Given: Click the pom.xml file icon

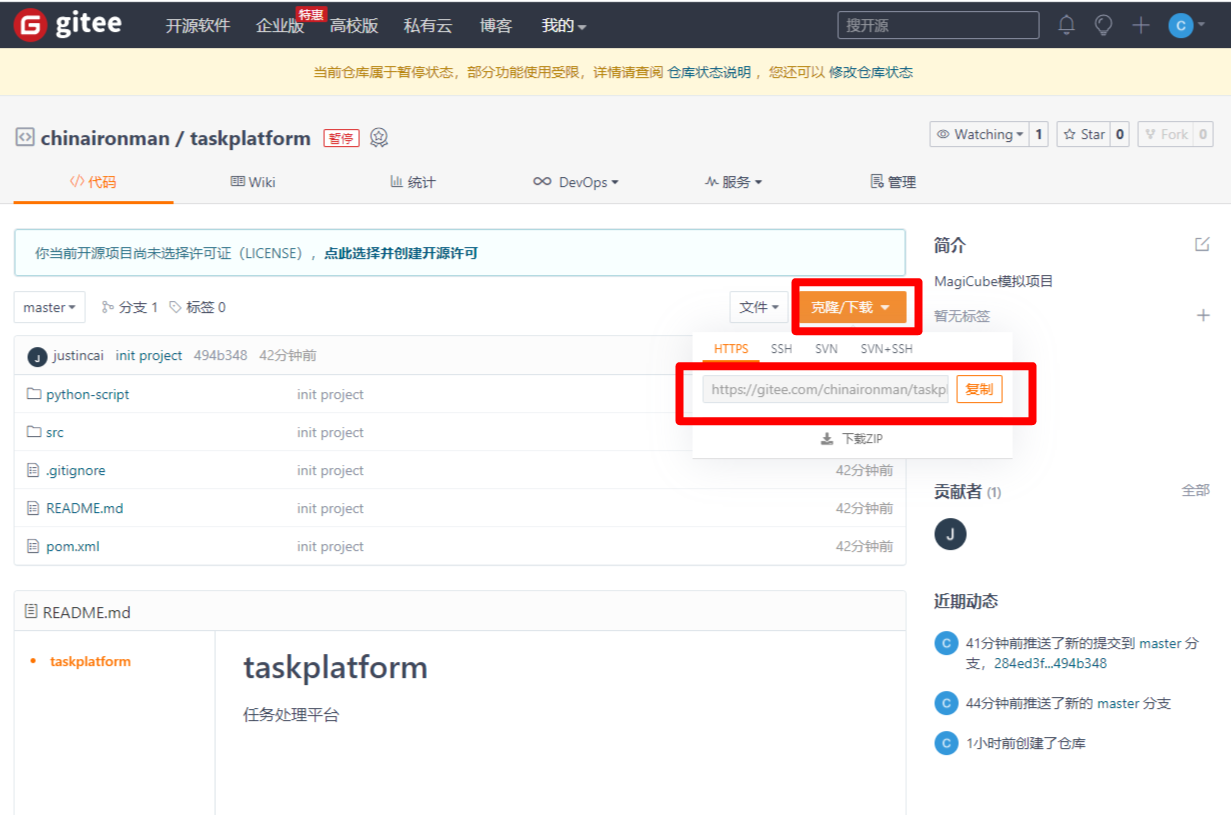Looking at the screenshot, I should [34, 546].
